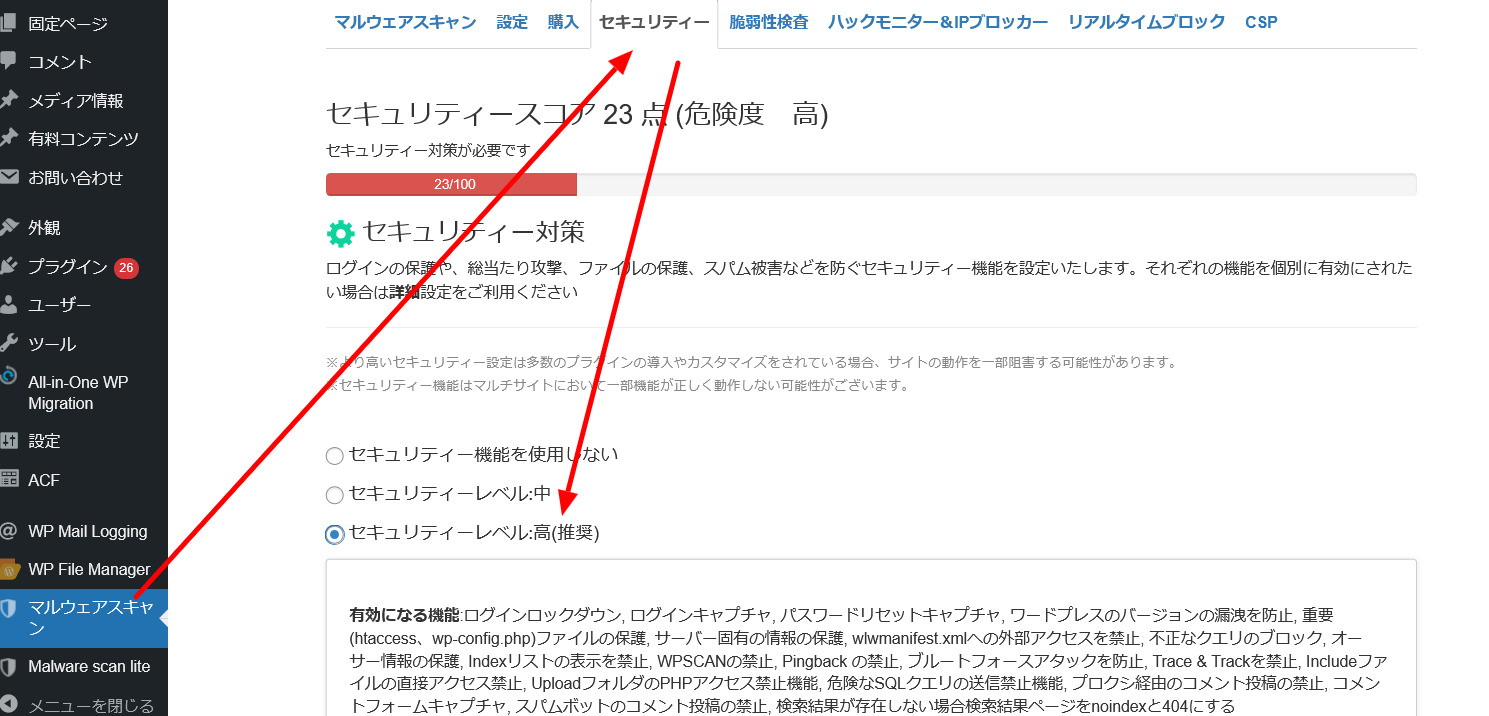Click the Users icon in sidebar
The image size is (1489, 716).
pos(9,305)
